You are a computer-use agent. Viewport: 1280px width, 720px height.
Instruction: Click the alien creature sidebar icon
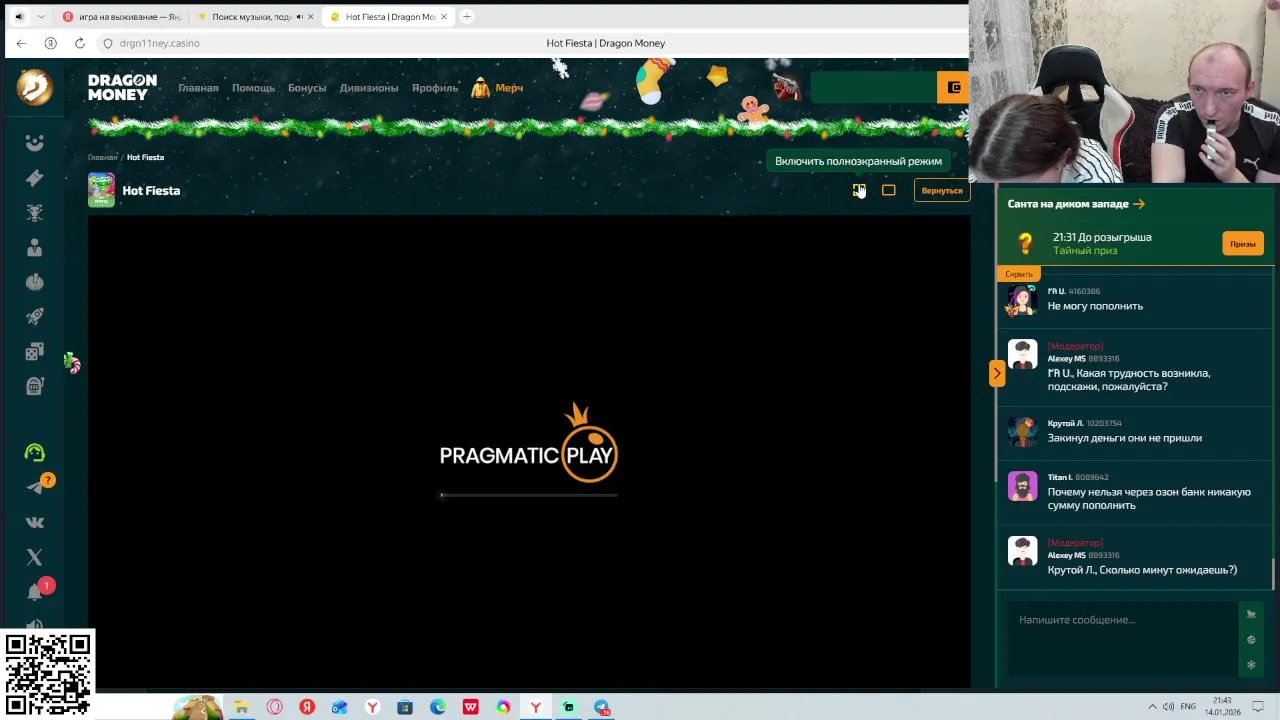[35, 213]
